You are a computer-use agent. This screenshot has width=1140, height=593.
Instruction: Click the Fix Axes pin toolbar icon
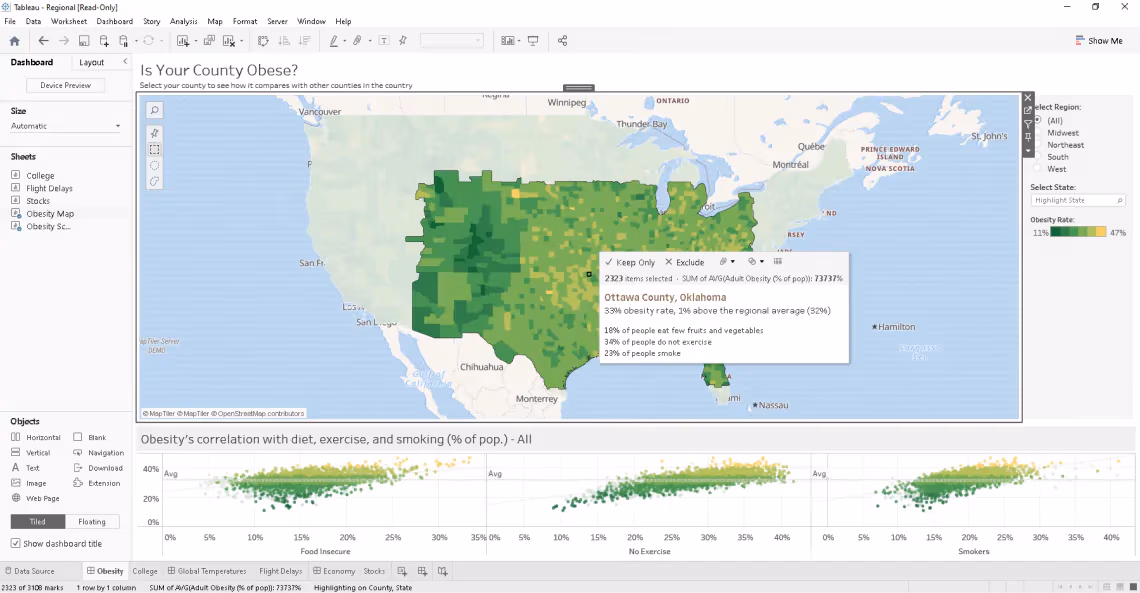pyautogui.click(x=403, y=41)
